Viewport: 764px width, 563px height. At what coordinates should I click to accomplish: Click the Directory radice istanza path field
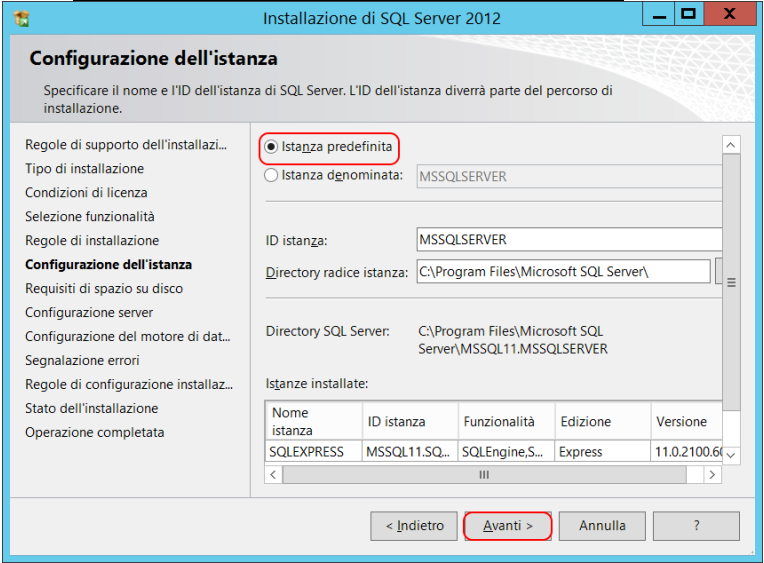[x=563, y=272]
